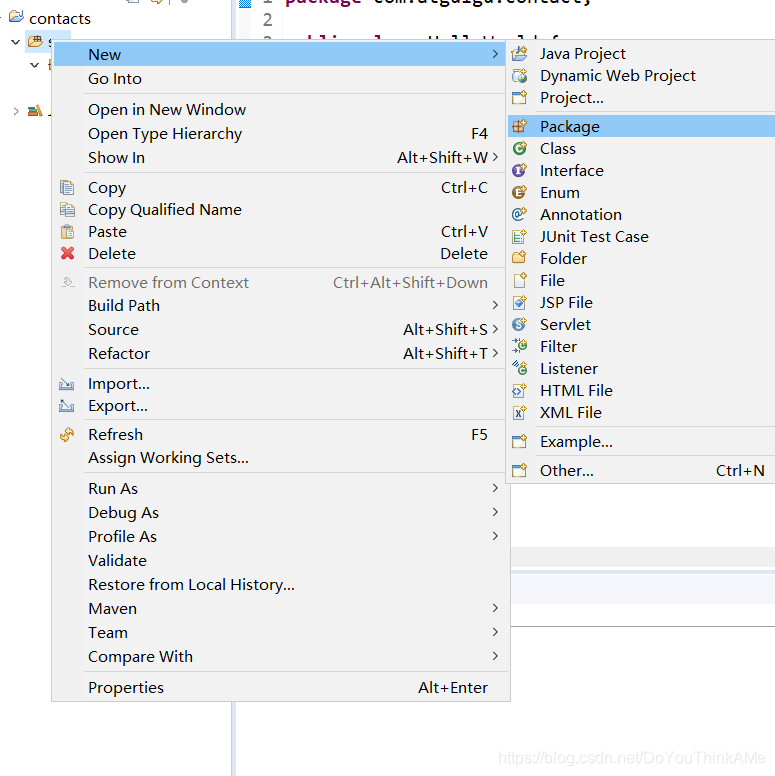Expand the Show In submenu arrow
The width and height of the screenshot is (775, 776).
tap(495, 157)
